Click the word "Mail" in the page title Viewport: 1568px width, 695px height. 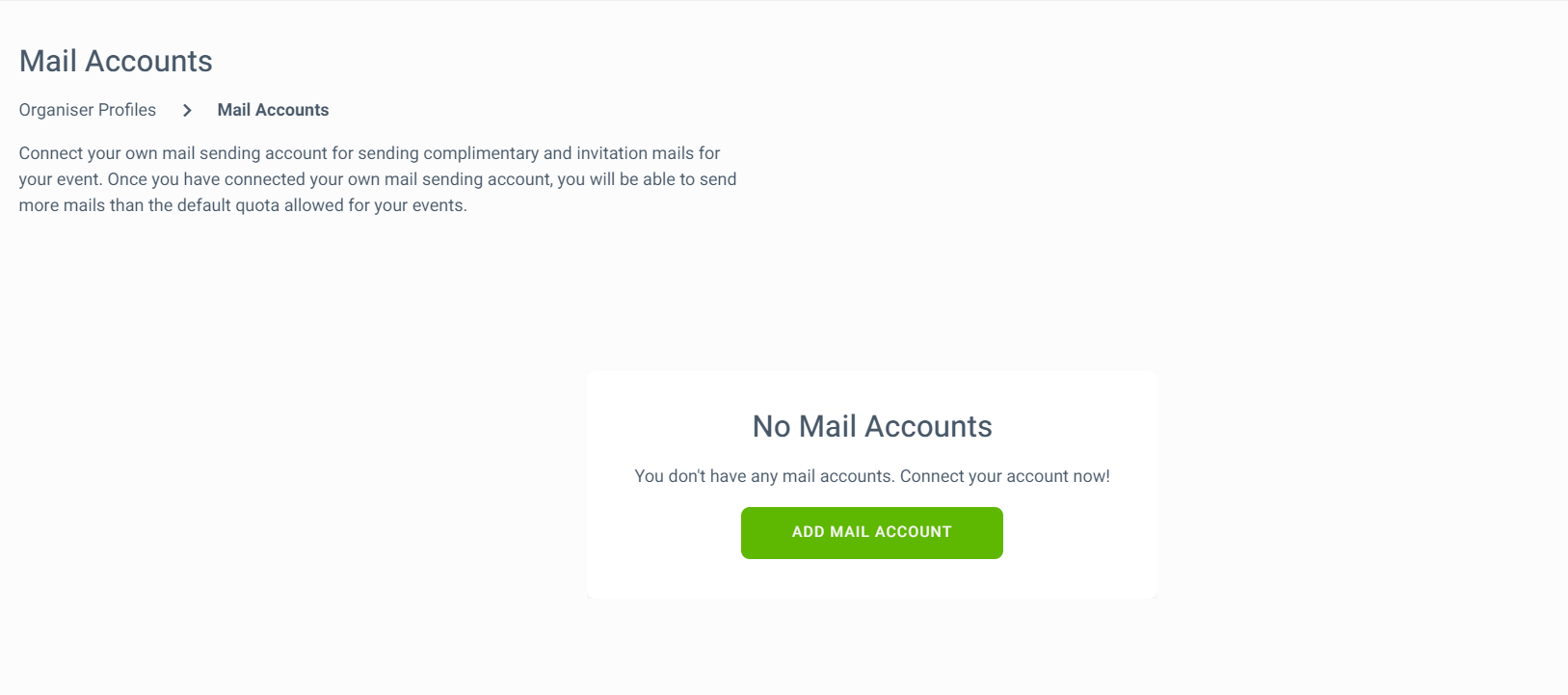click(48, 61)
